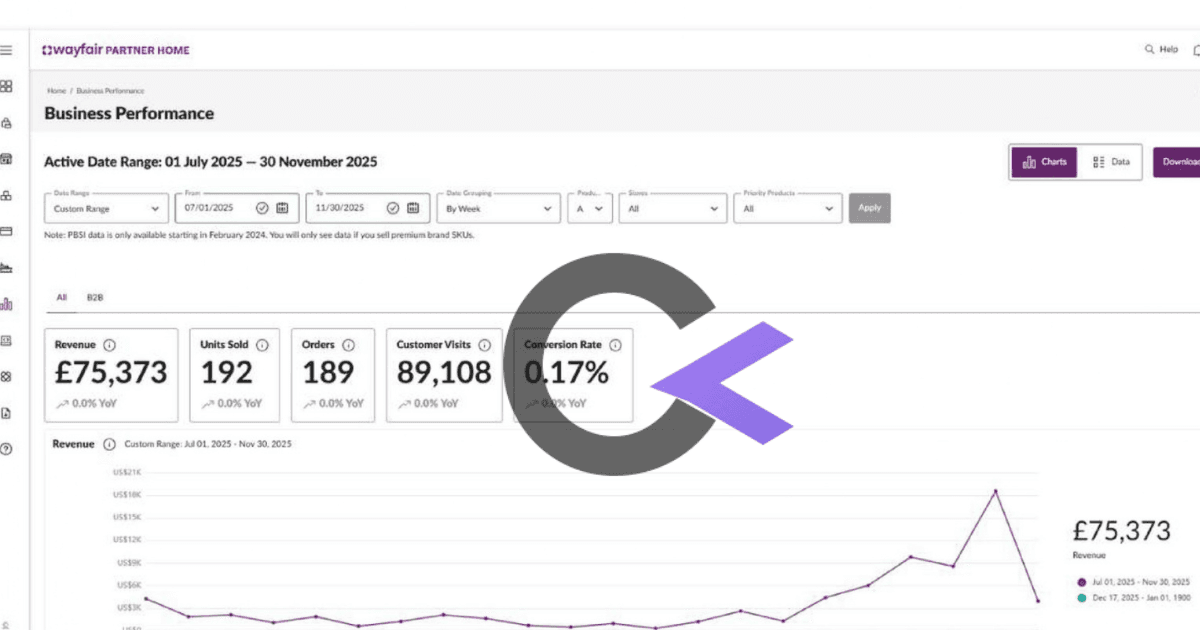The image size is (1200, 630).
Task: Click the Download button
Action: (1178, 162)
